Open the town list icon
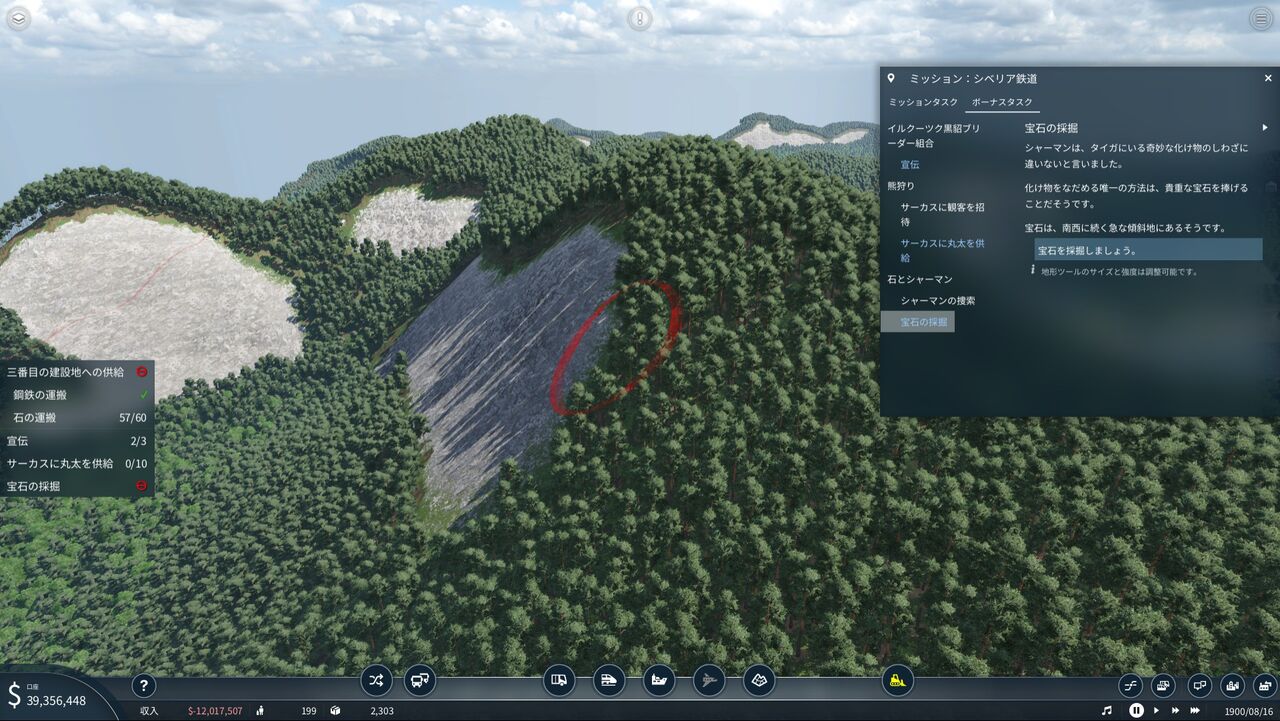Image resolution: width=1280 pixels, height=721 pixels. [x=1232, y=686]
